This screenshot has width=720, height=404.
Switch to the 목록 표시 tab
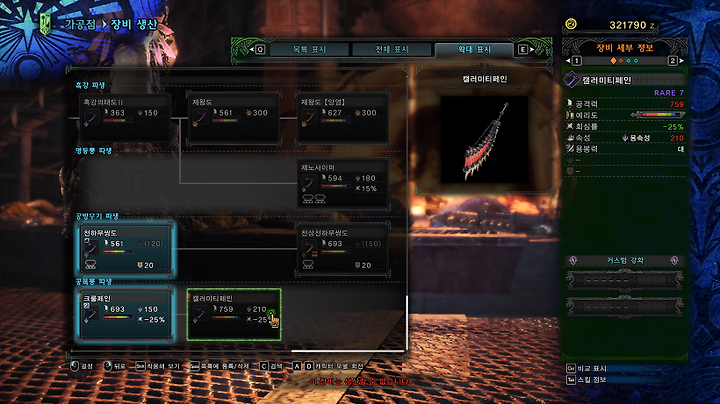[x=309, y=49]
